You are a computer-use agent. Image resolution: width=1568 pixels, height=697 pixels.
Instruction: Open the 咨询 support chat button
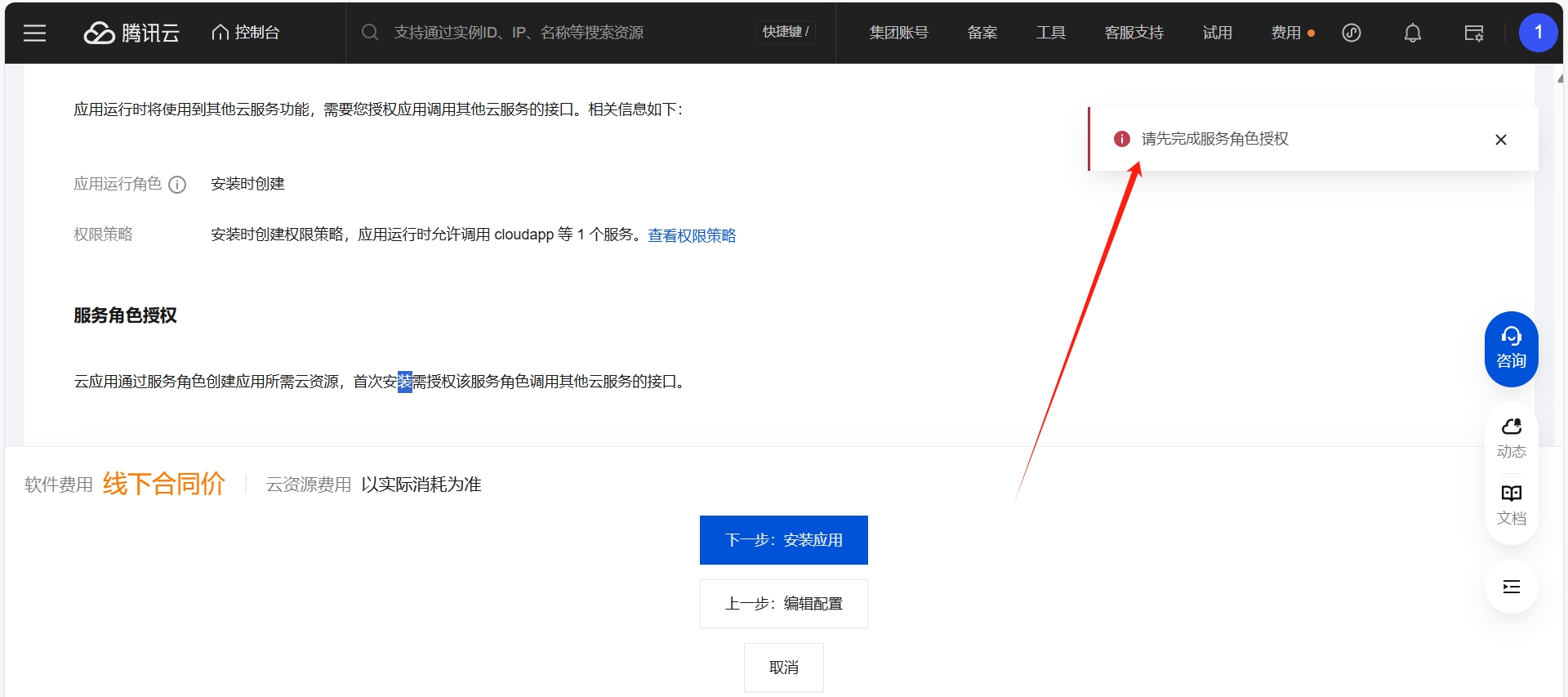click(x=1511, y=349)
